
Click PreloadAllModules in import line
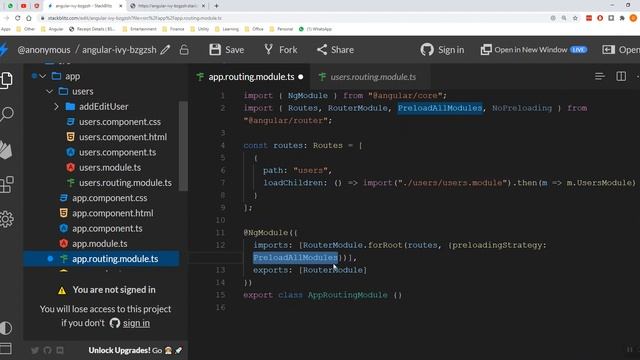click(440, 108)
